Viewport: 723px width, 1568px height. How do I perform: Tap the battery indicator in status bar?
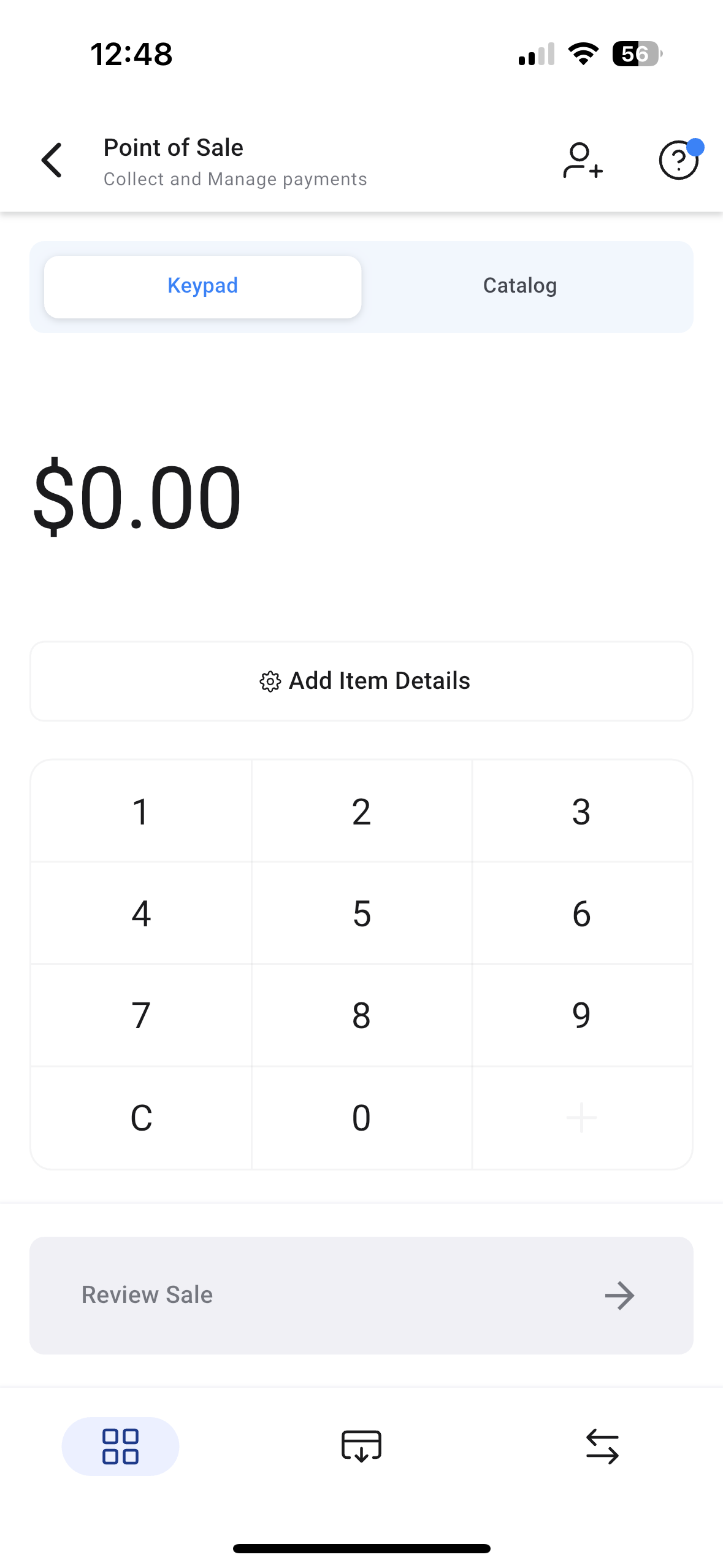coord(636,54)
